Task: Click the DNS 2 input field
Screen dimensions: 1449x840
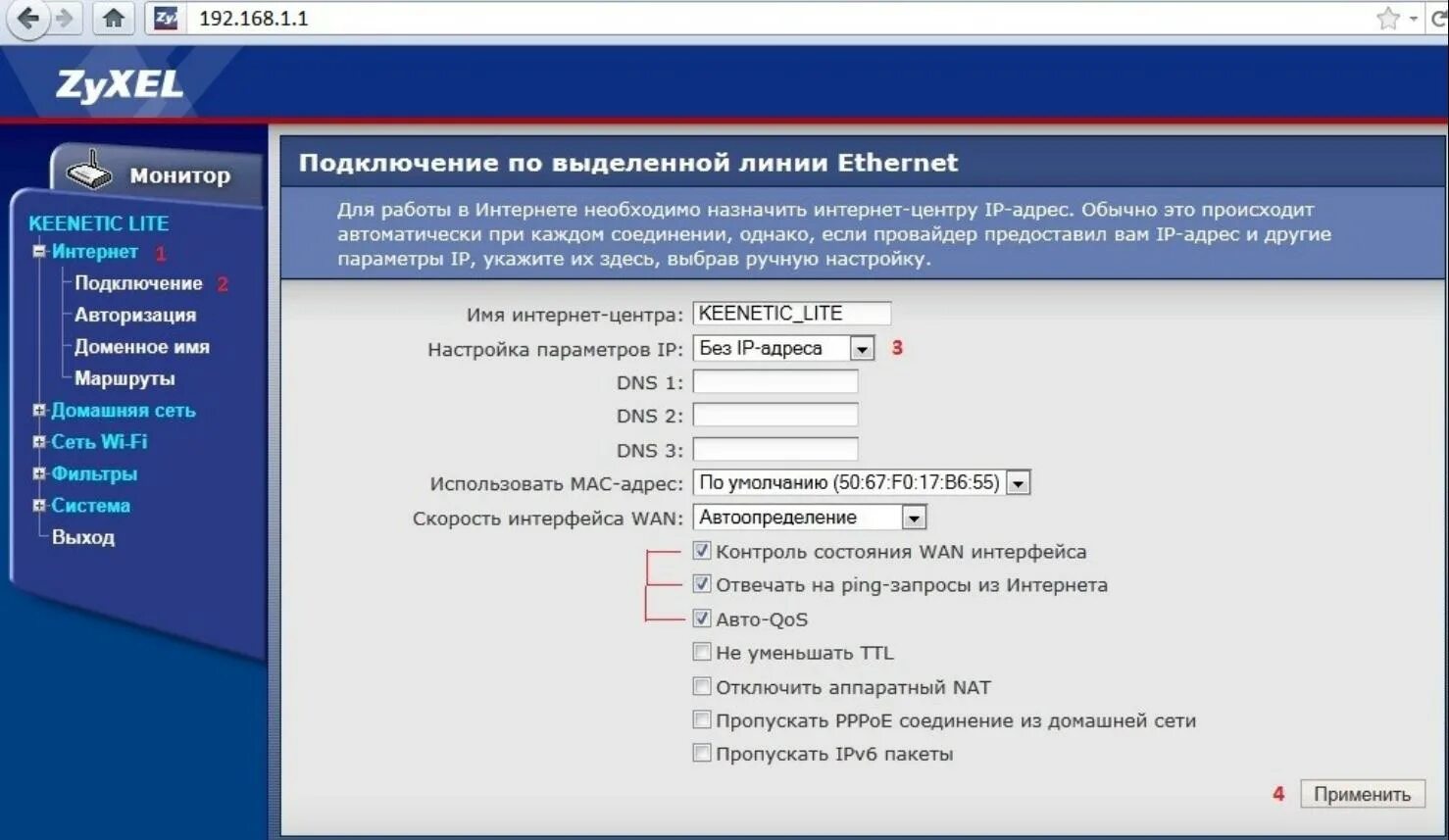Action: click(x=775, y=416)
